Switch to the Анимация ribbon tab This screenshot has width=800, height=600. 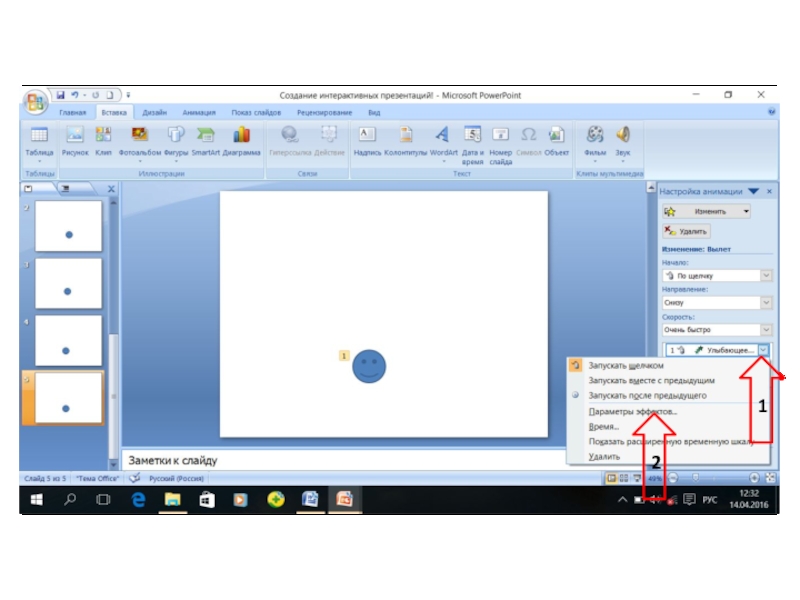pos(198,113)
